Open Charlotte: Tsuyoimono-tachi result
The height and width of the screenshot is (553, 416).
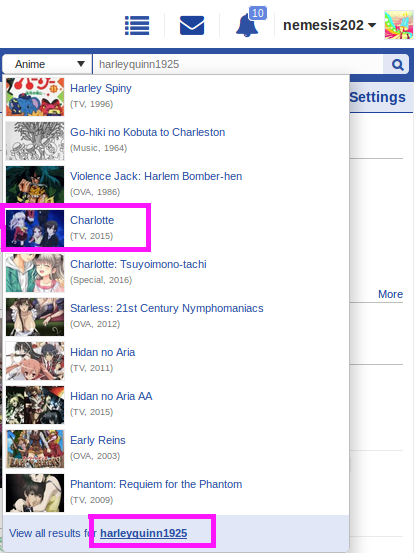[x=176, y=273]
